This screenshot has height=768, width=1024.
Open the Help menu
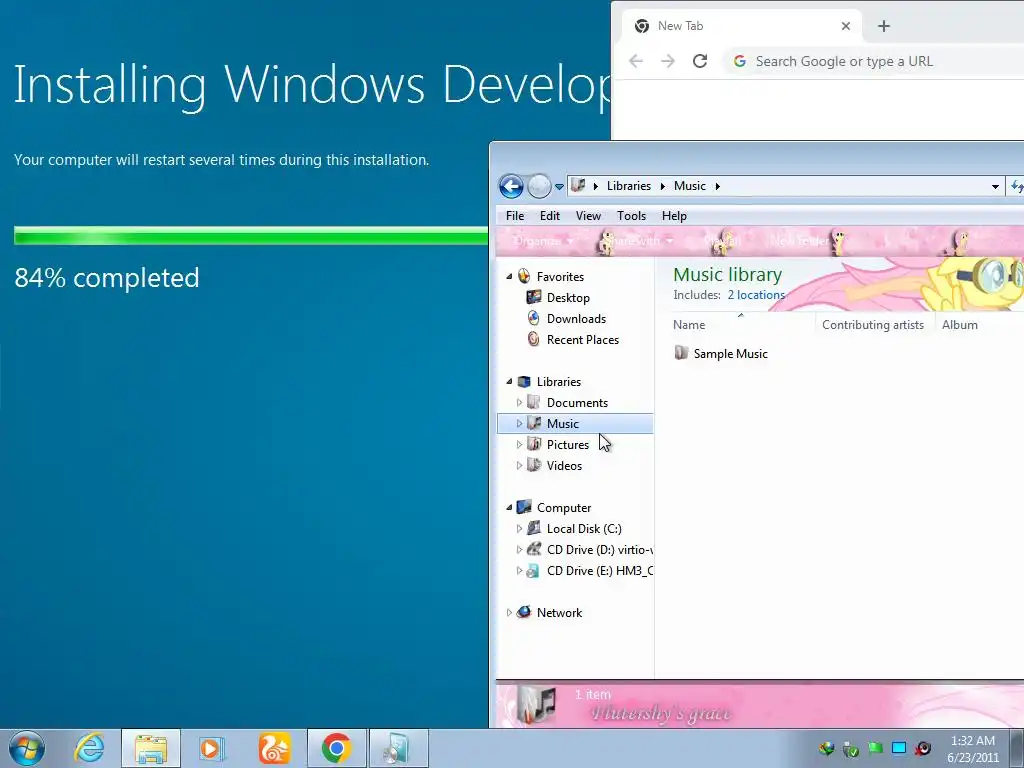pyautogui.click(x=674, y=216)
